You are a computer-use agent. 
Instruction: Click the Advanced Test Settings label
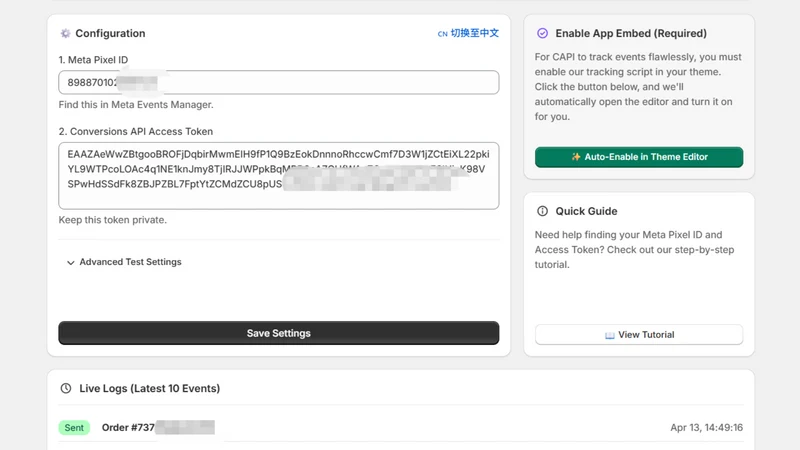[x=130, y=262]
